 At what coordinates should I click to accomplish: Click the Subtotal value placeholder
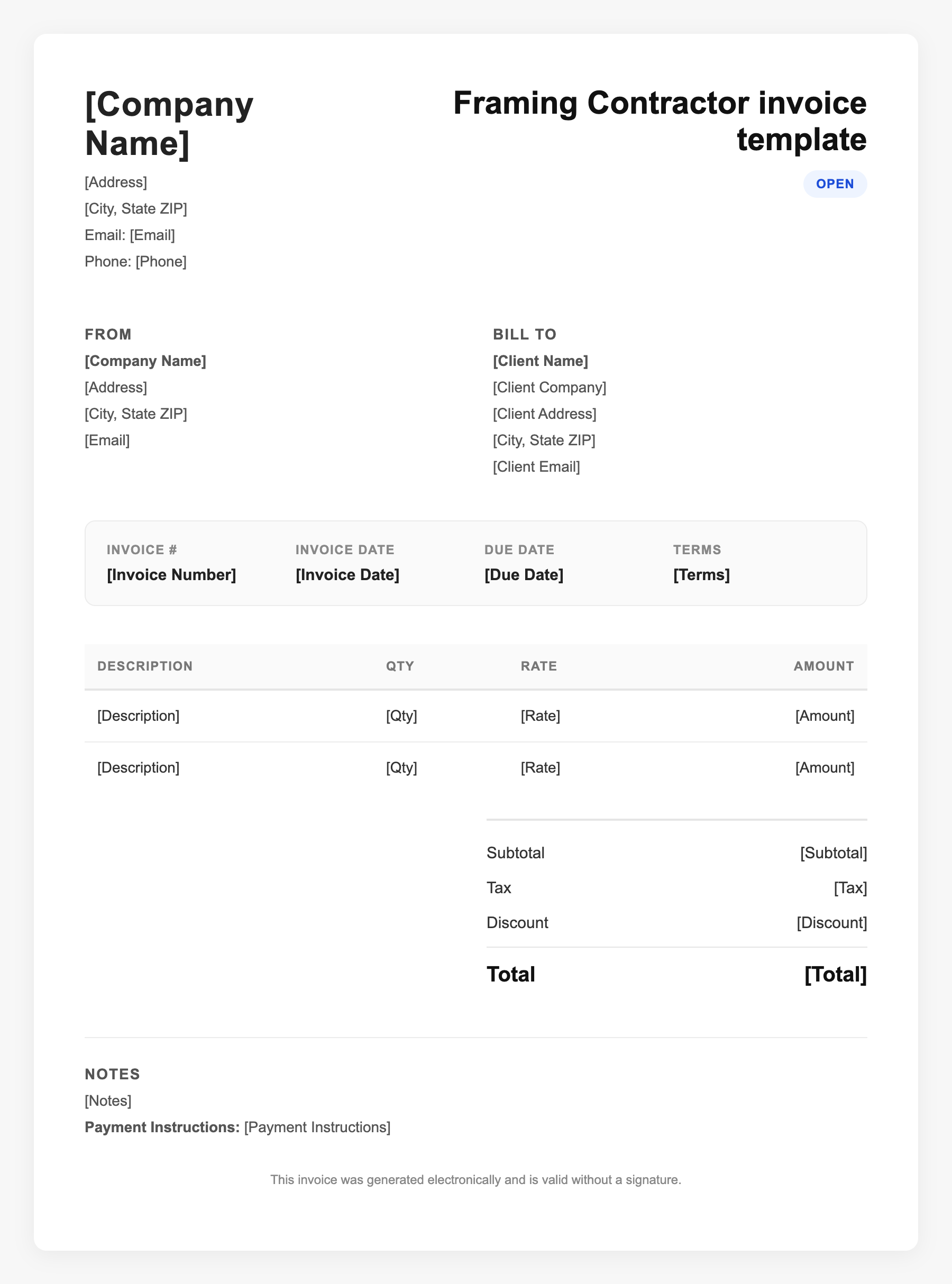[x=832, y=853]
